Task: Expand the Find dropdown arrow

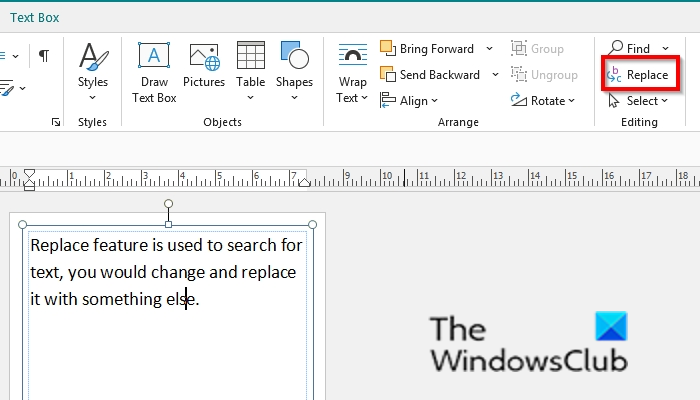Action: (665, 48)
